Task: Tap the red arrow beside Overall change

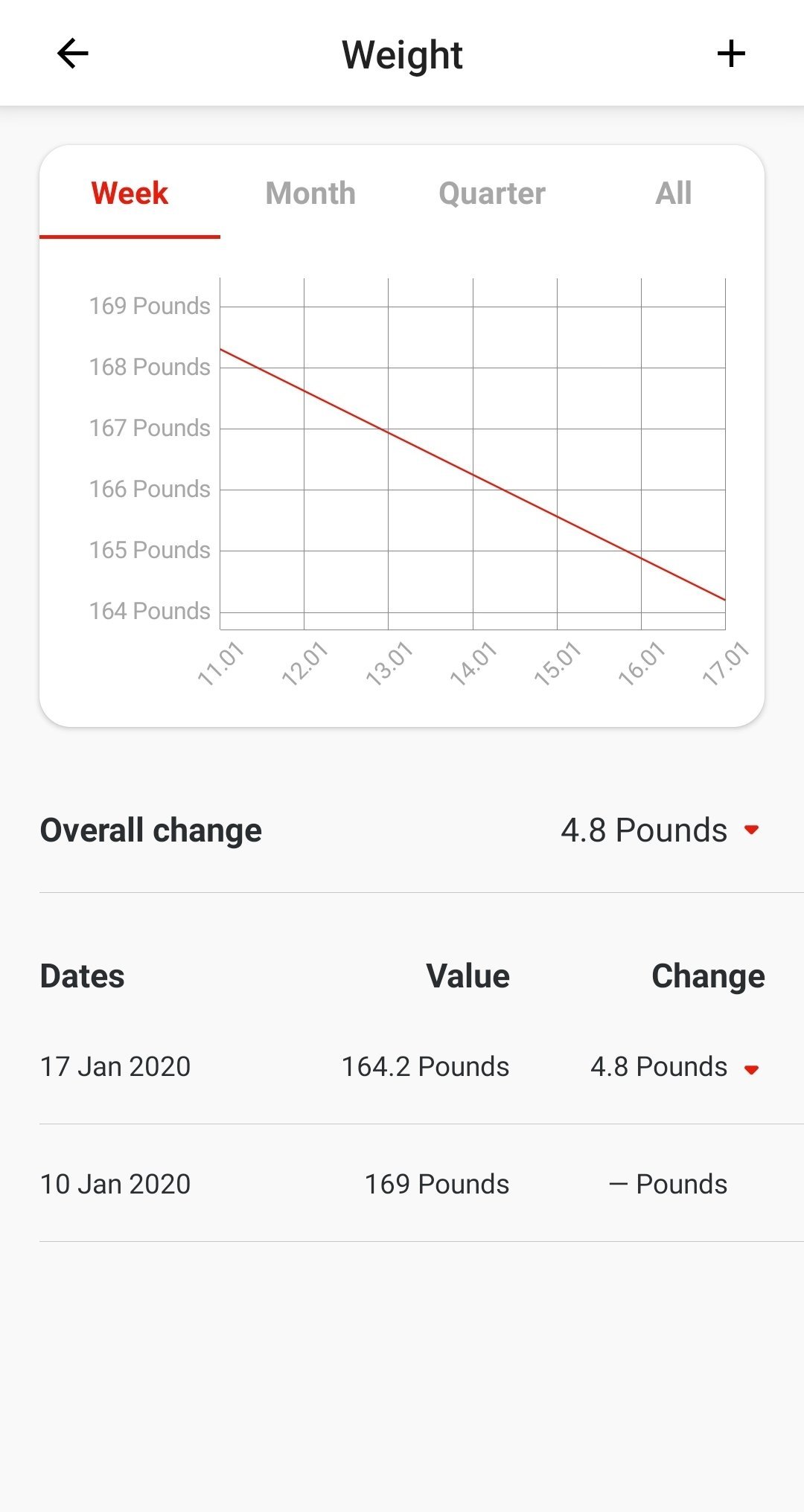Action: pos(751,830)
